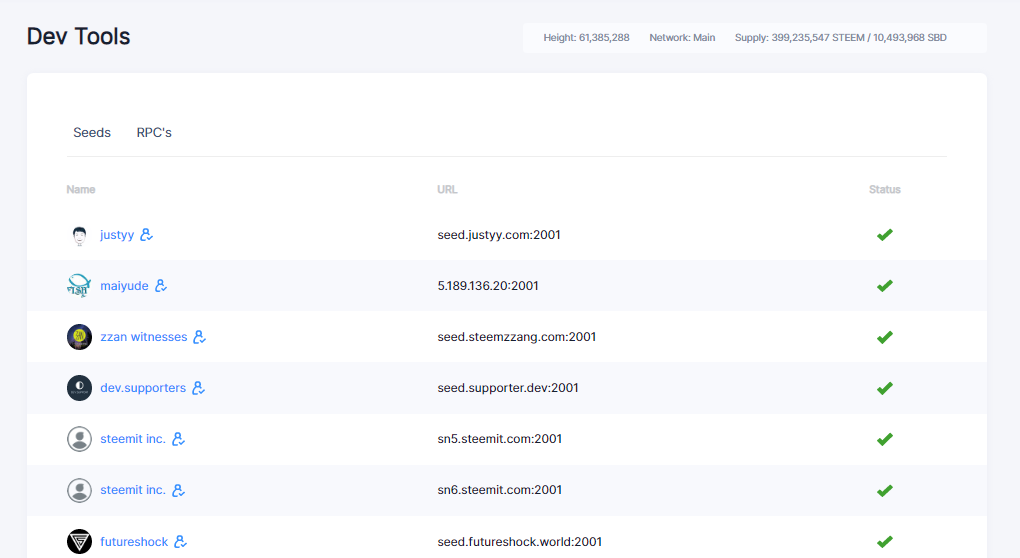This screenshot has width=1020, height=558.
Task: Switch to the Seeds tab
Action: coord(92,133)
